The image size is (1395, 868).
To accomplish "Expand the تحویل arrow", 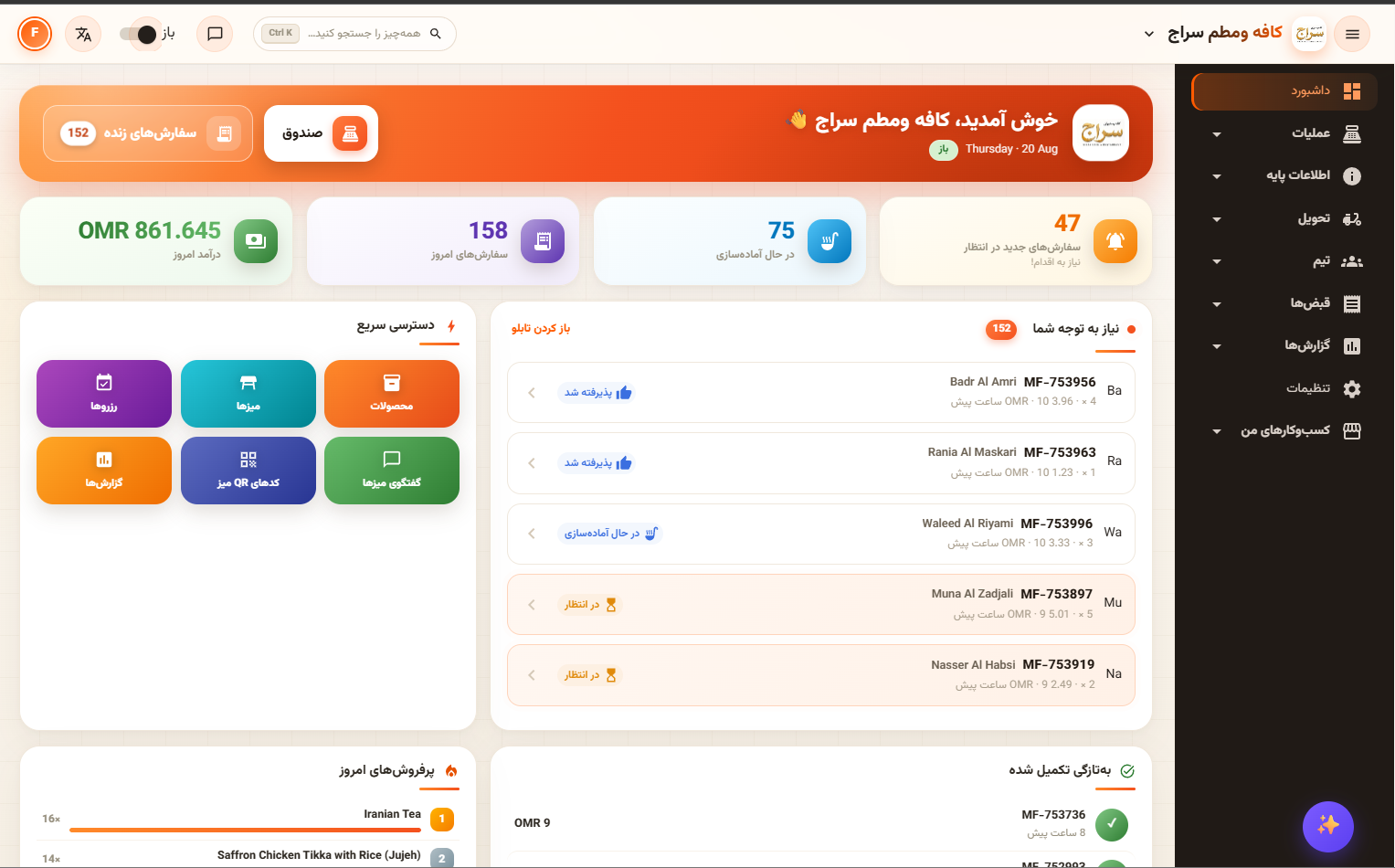I will click(x=1216, y=219).
